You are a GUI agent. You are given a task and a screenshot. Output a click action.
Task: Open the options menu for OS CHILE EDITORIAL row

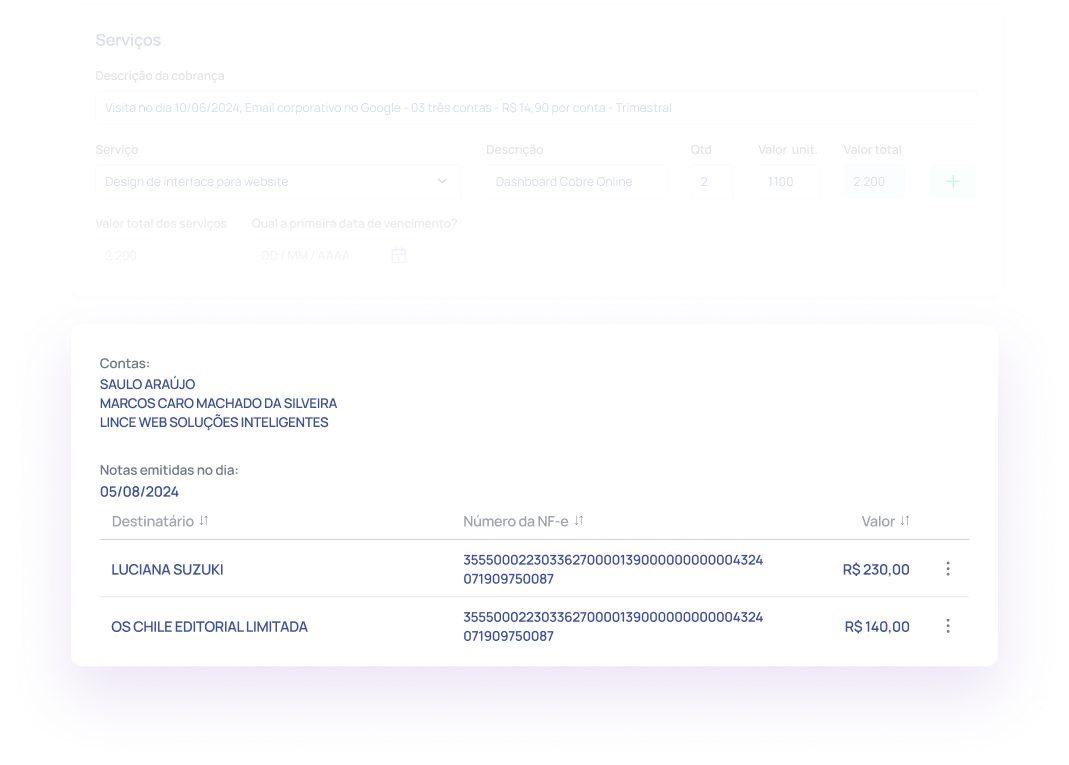pos(948,626)
